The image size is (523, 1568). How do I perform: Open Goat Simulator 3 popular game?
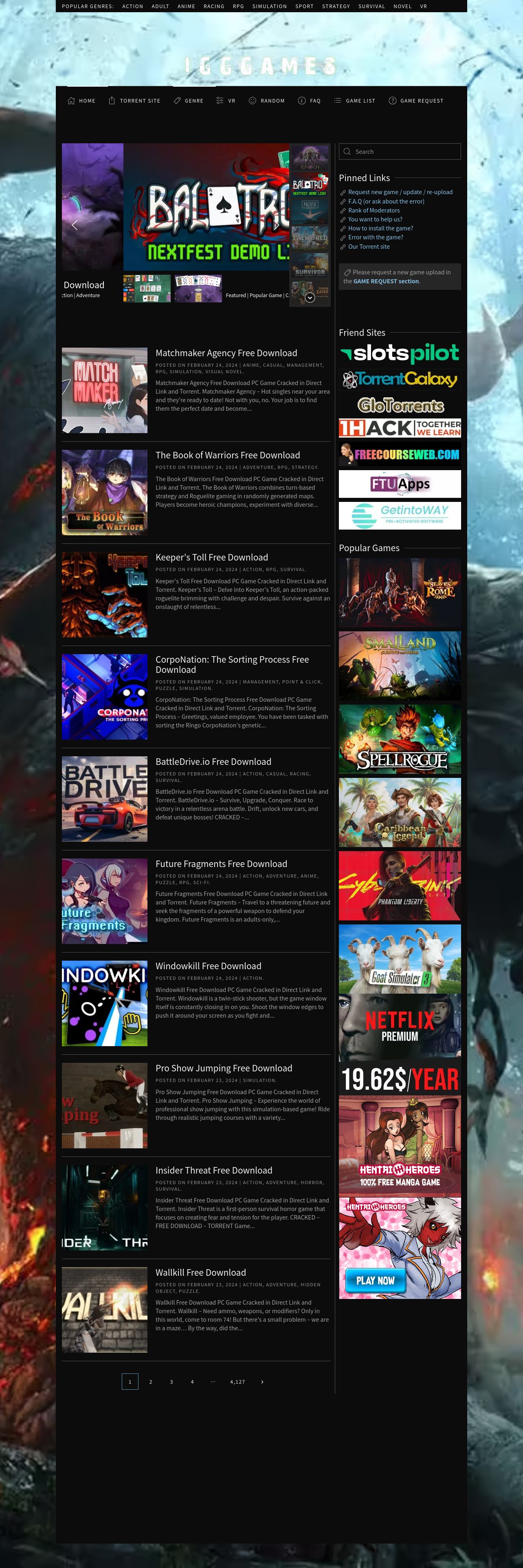(x=400, y=959)
